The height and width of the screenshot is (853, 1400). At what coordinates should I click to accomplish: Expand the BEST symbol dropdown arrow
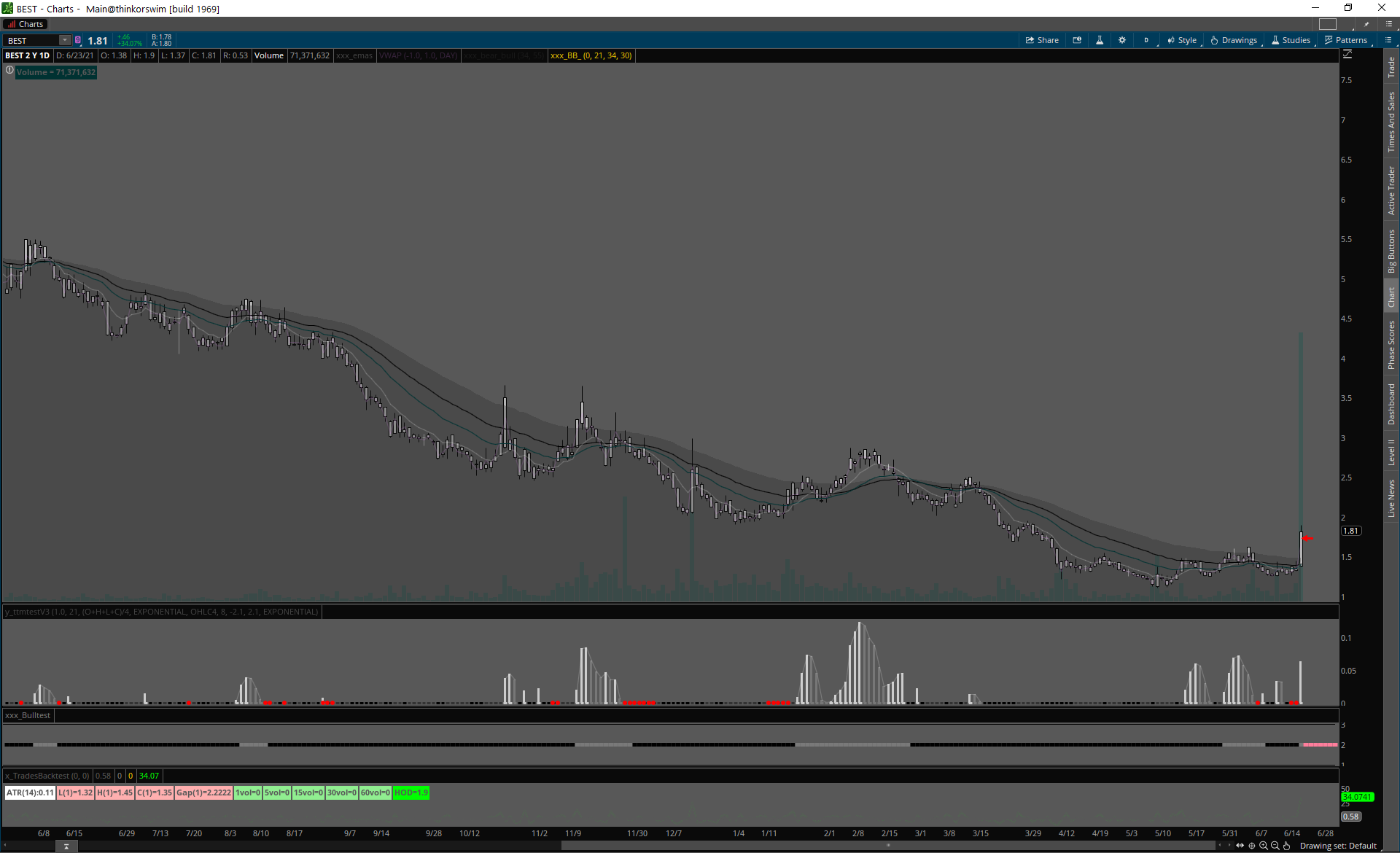[x=65, y=40]
